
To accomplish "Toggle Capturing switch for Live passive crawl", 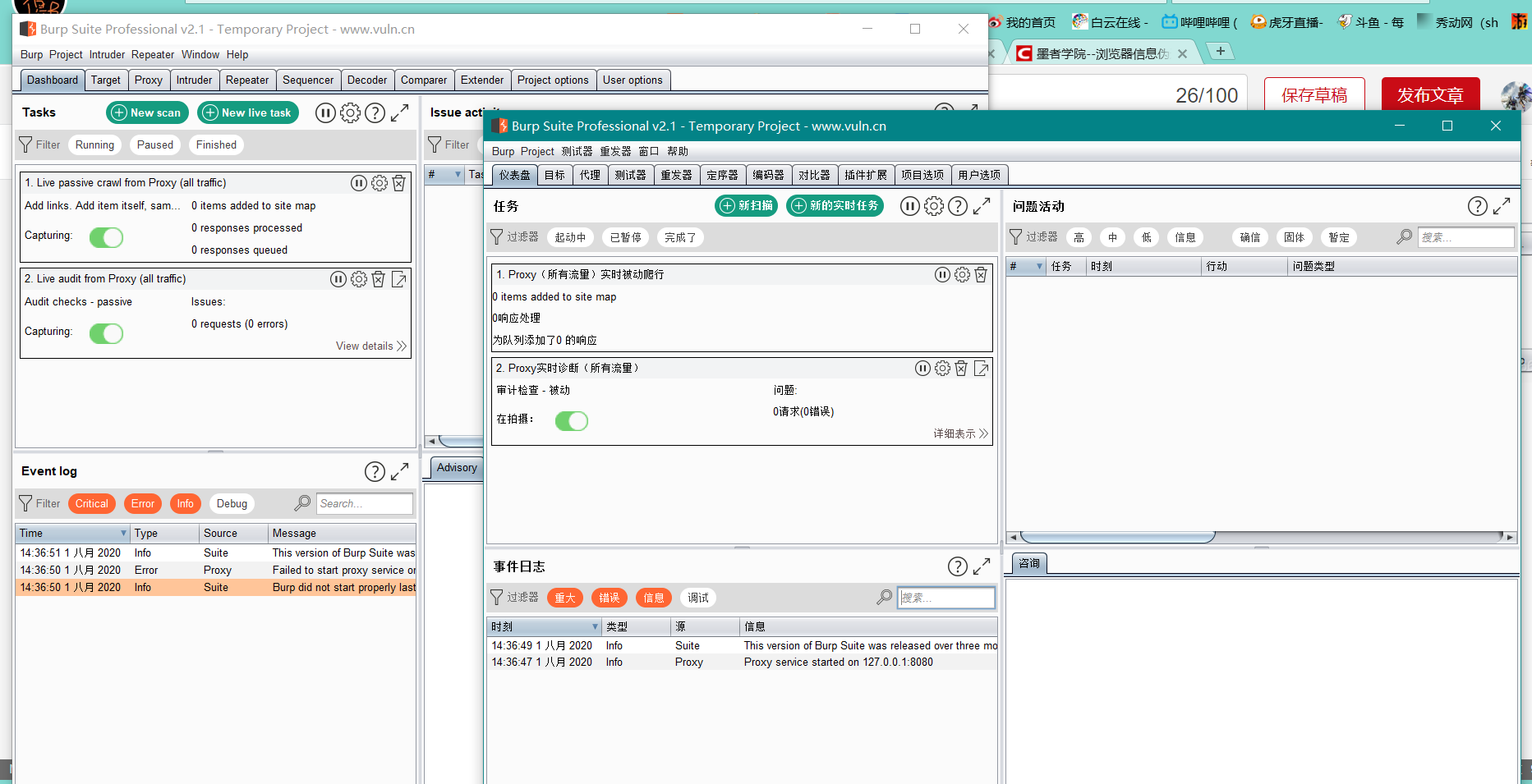I will (x=107, y=238).
